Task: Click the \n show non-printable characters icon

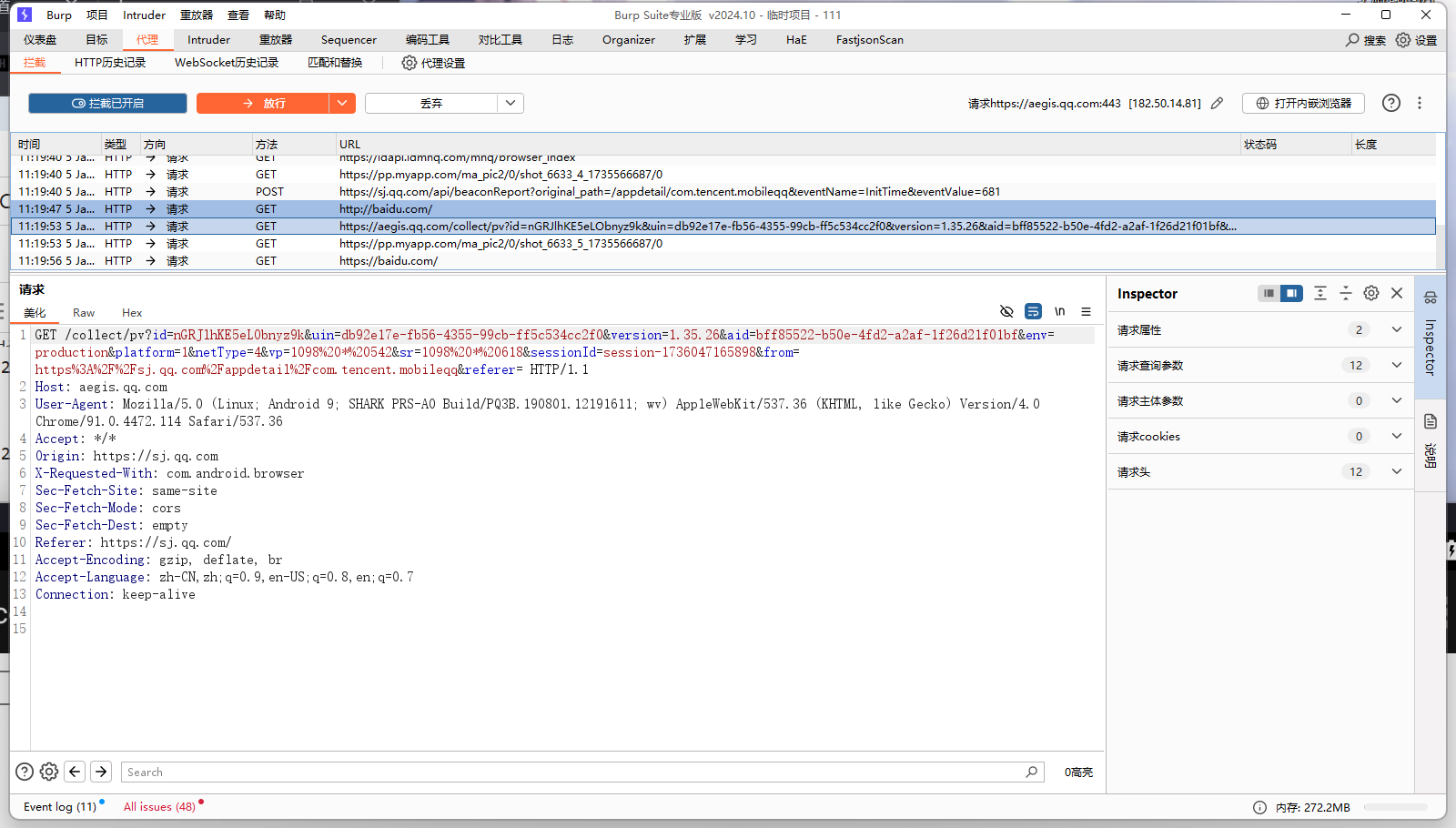Action: point(1059,311)
